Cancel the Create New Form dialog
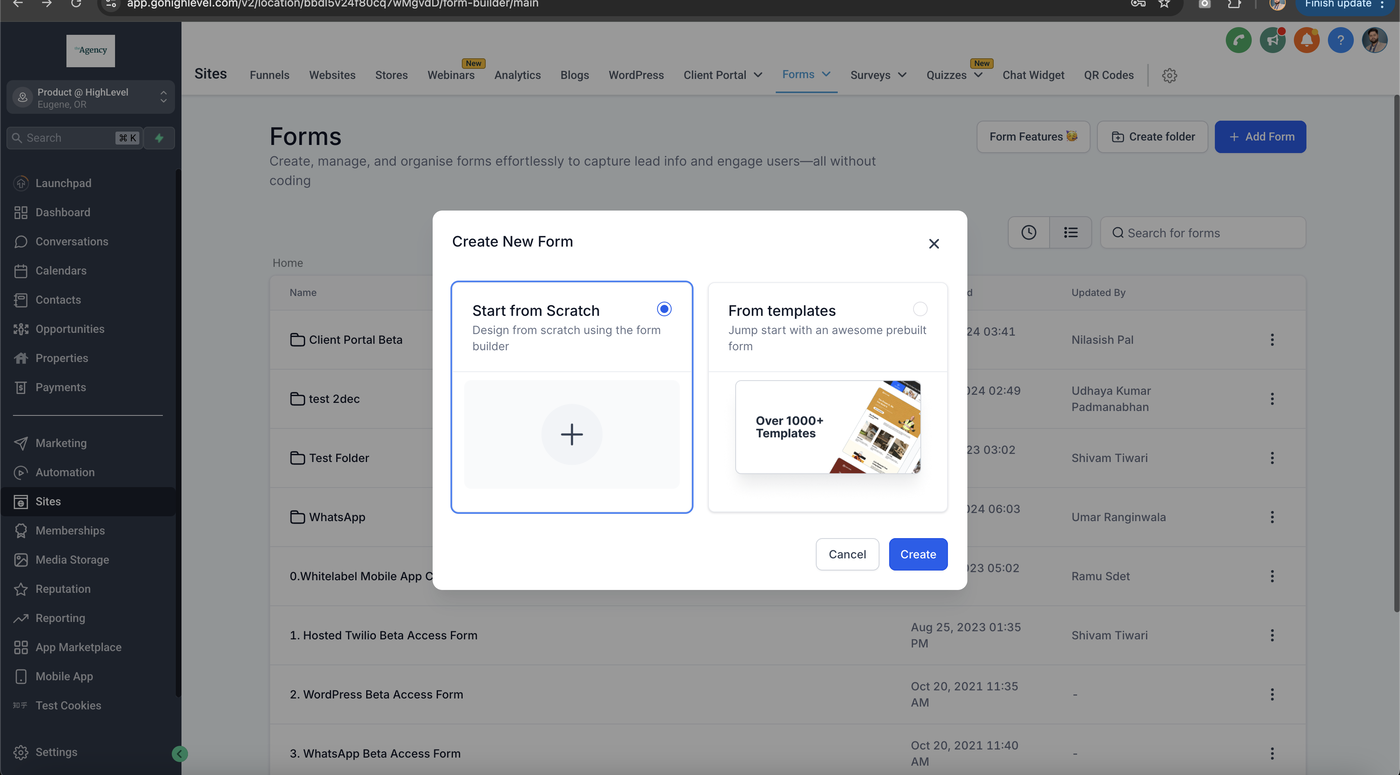 point(847,554)
